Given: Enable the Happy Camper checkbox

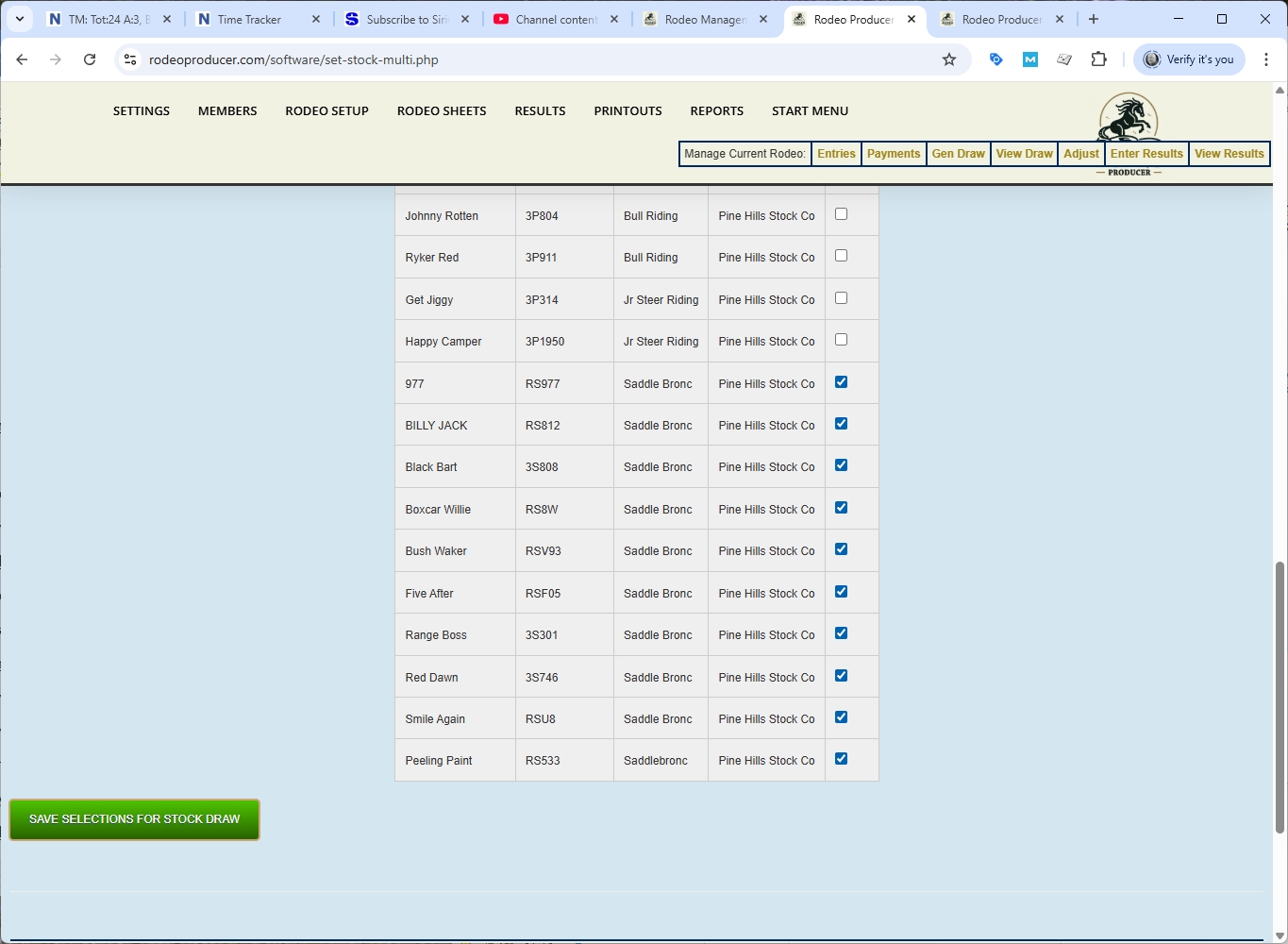Looking at the screenshot, I should pyautogui.click(x=841, y=340).
